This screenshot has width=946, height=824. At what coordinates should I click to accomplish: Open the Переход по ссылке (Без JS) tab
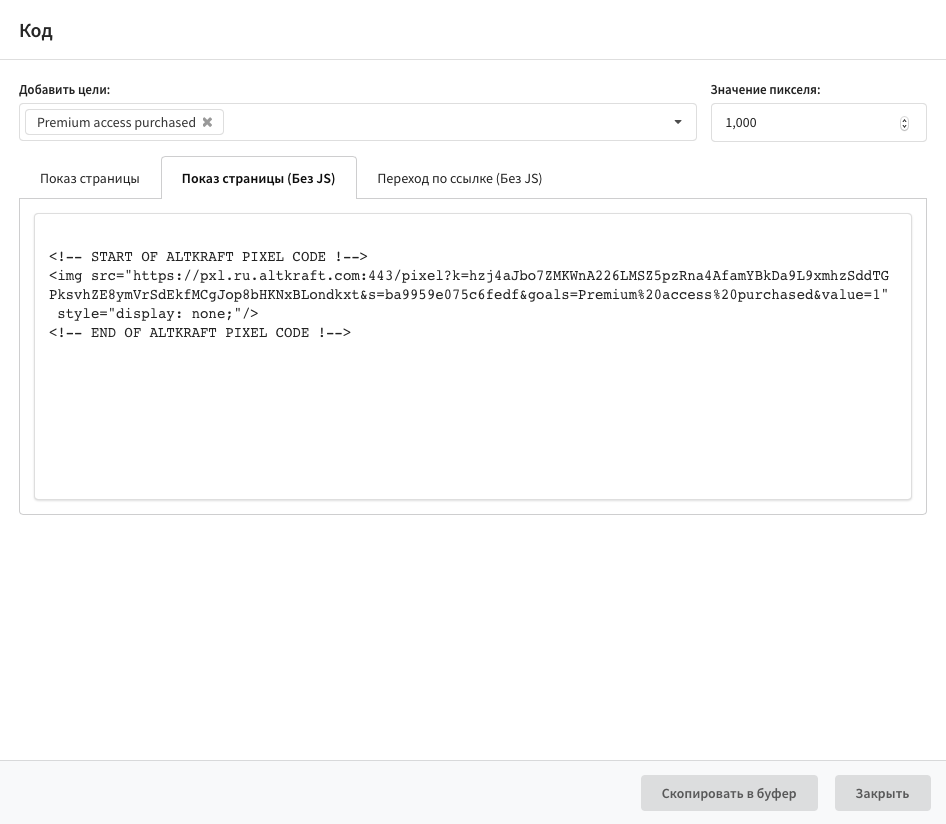(460, 179)
